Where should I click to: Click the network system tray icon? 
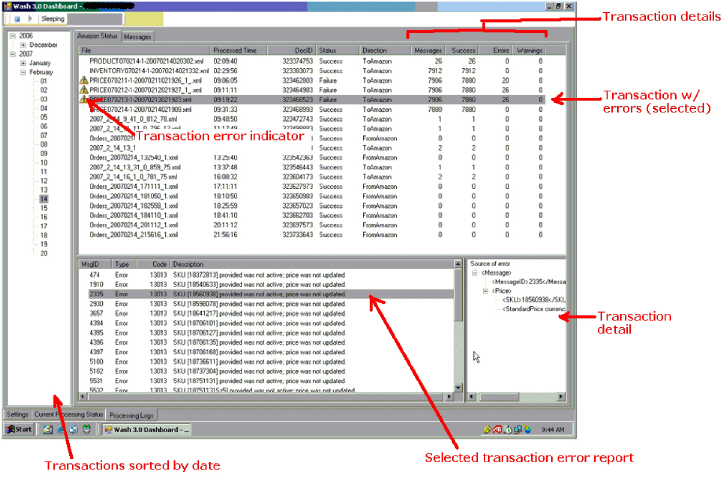[x=518, y=429]
